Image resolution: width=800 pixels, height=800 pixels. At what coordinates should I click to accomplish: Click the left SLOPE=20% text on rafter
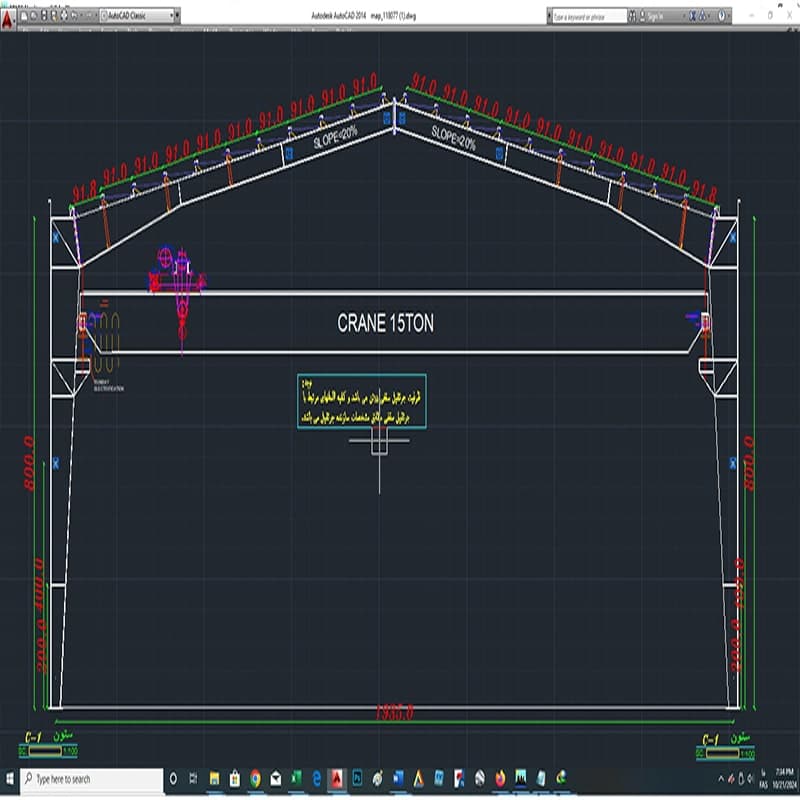click(335, 137)
